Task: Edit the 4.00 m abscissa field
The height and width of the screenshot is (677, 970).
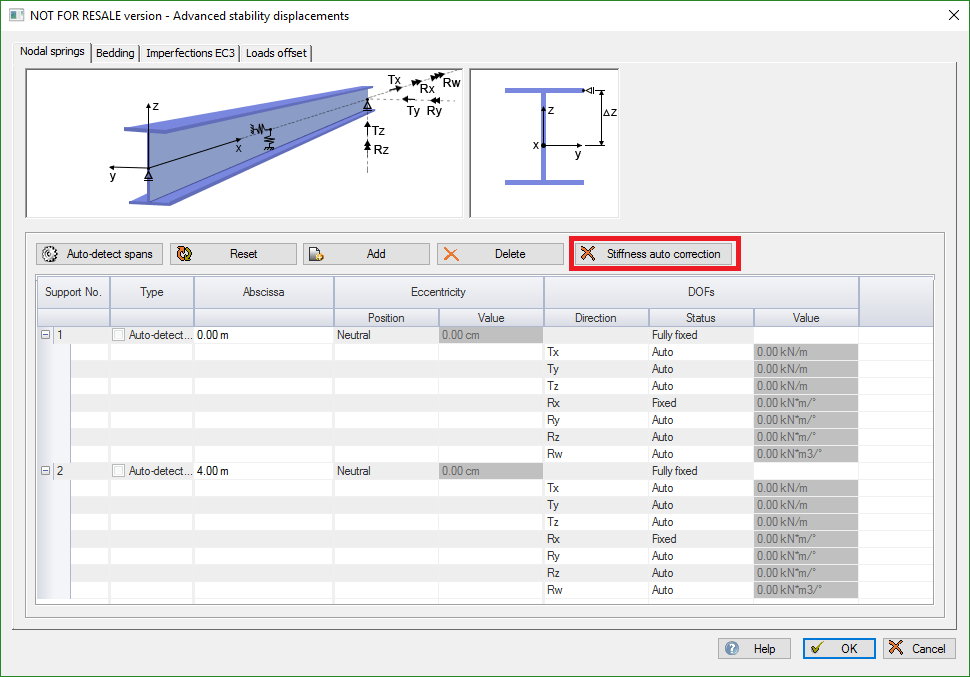Action: click(262, 471)
